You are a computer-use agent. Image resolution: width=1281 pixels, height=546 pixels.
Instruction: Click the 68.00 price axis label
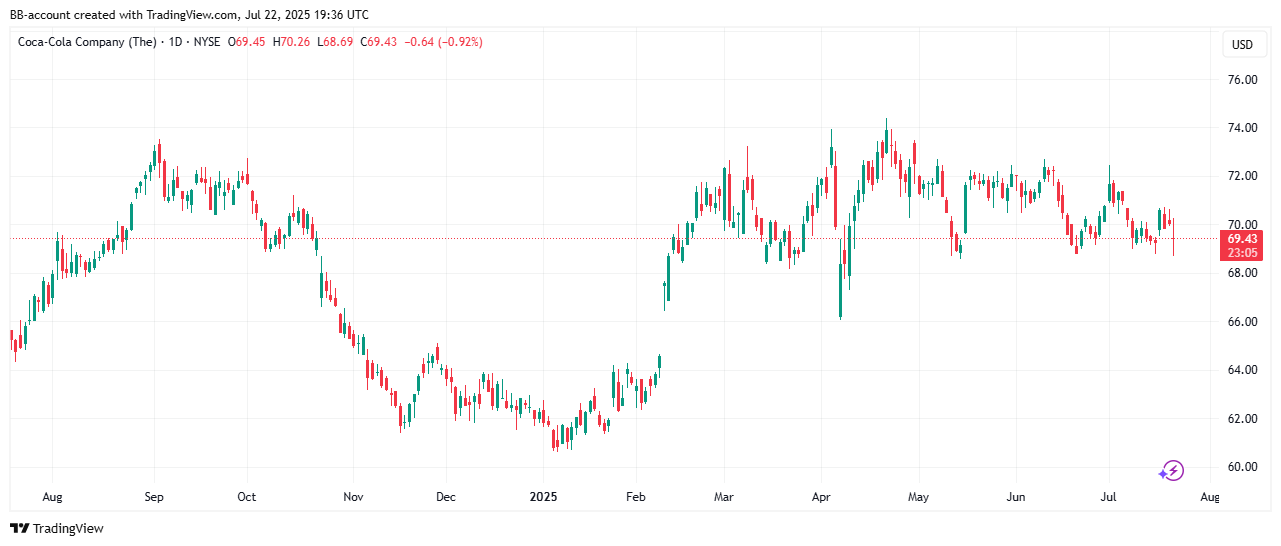click(x=1242, y=273)
